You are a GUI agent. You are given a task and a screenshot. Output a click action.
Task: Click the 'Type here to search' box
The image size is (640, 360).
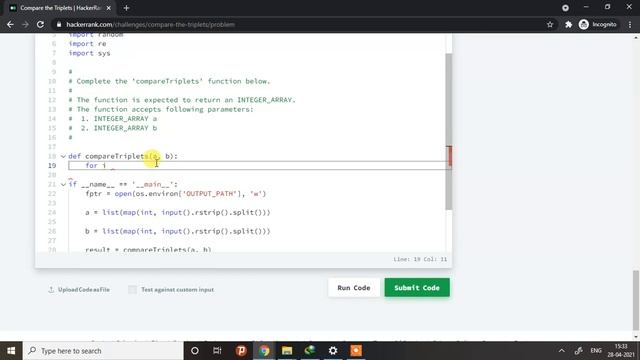pos(103,351)
